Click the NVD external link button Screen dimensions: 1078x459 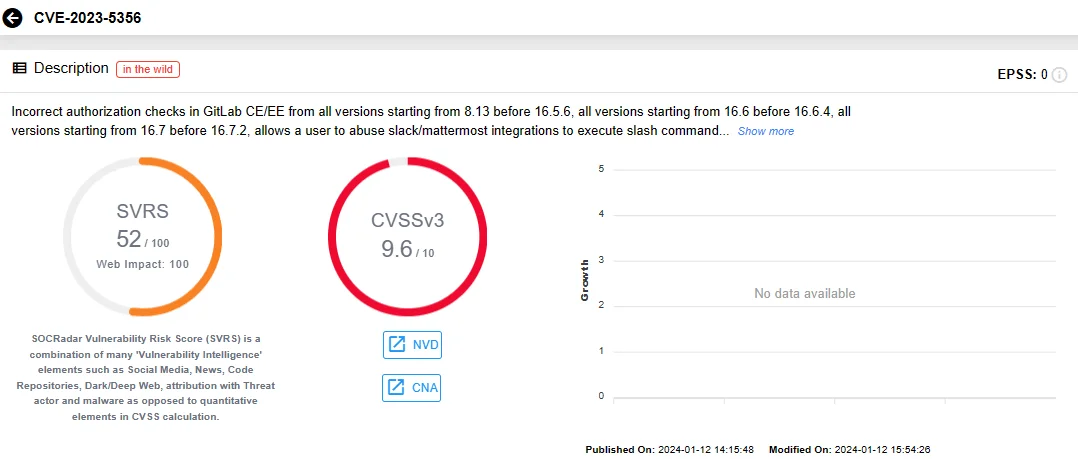coord(412,344)
